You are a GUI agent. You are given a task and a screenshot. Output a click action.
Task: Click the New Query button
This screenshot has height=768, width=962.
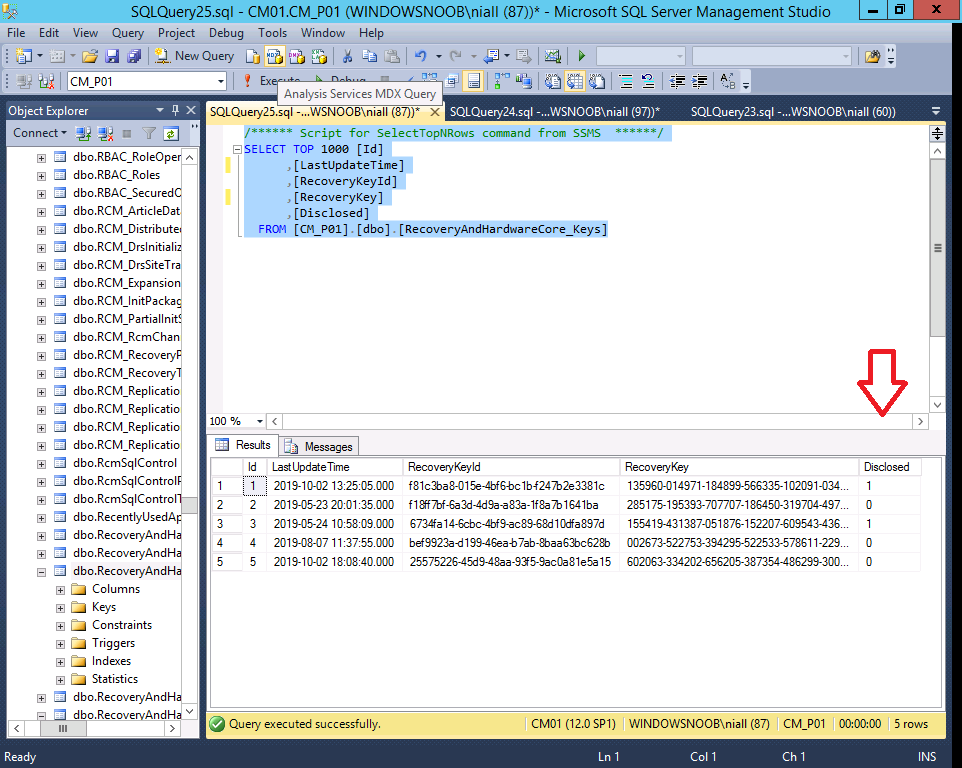click(194, 56)
